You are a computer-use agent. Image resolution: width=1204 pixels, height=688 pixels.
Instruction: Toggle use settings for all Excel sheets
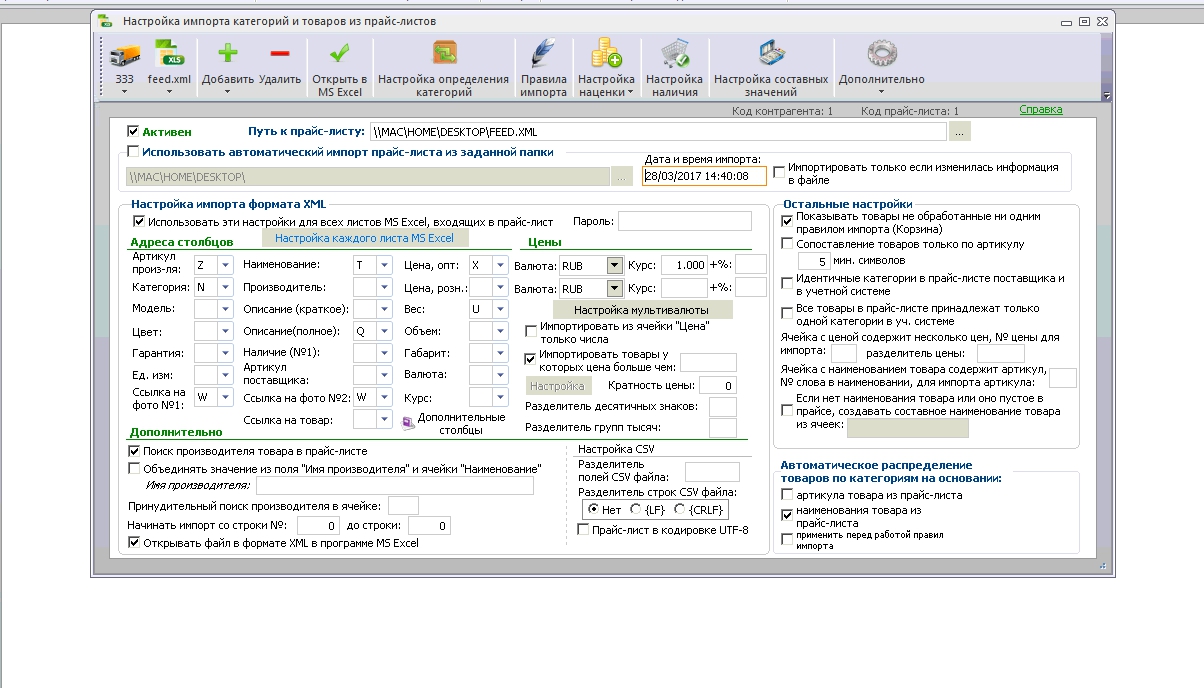(139, 221)
